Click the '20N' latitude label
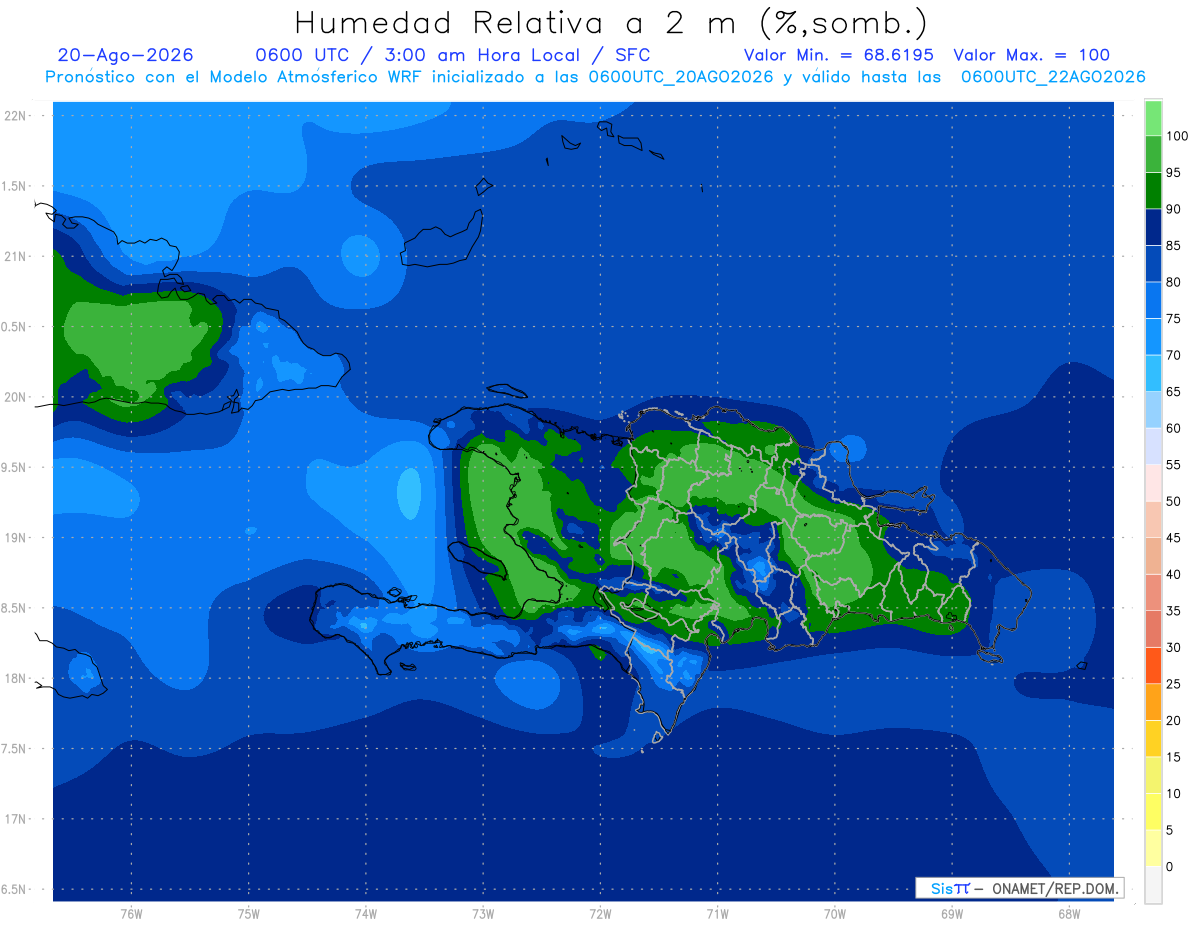 14,397
